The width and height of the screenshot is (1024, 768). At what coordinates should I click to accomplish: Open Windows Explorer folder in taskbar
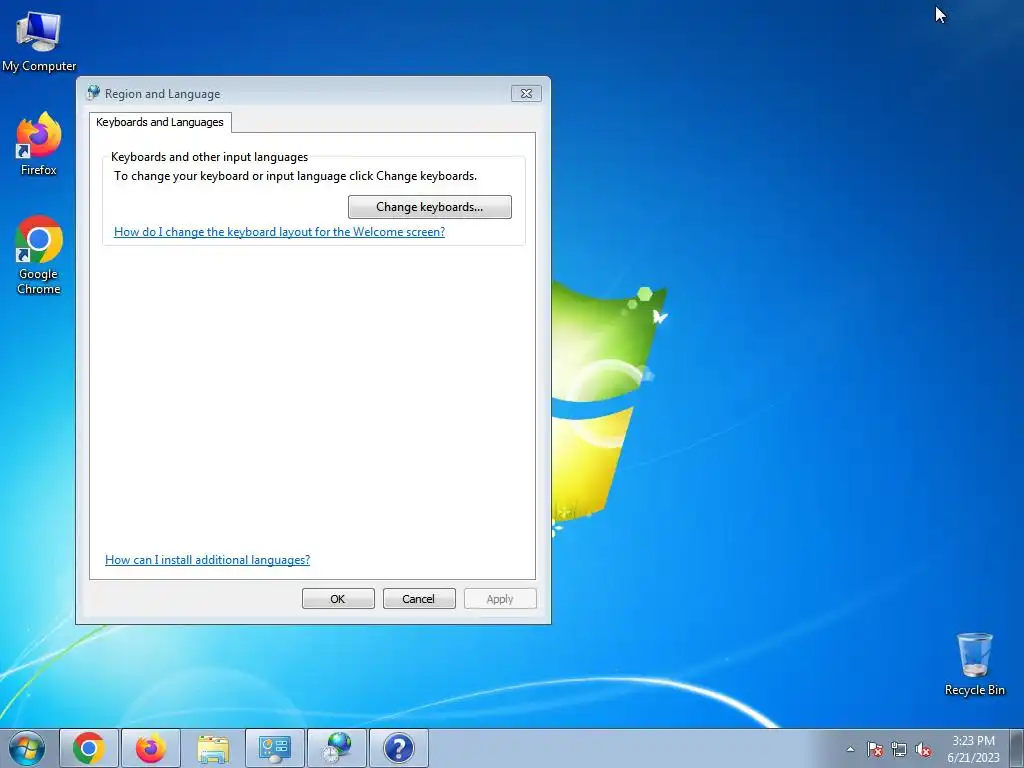tap(213, 748)
